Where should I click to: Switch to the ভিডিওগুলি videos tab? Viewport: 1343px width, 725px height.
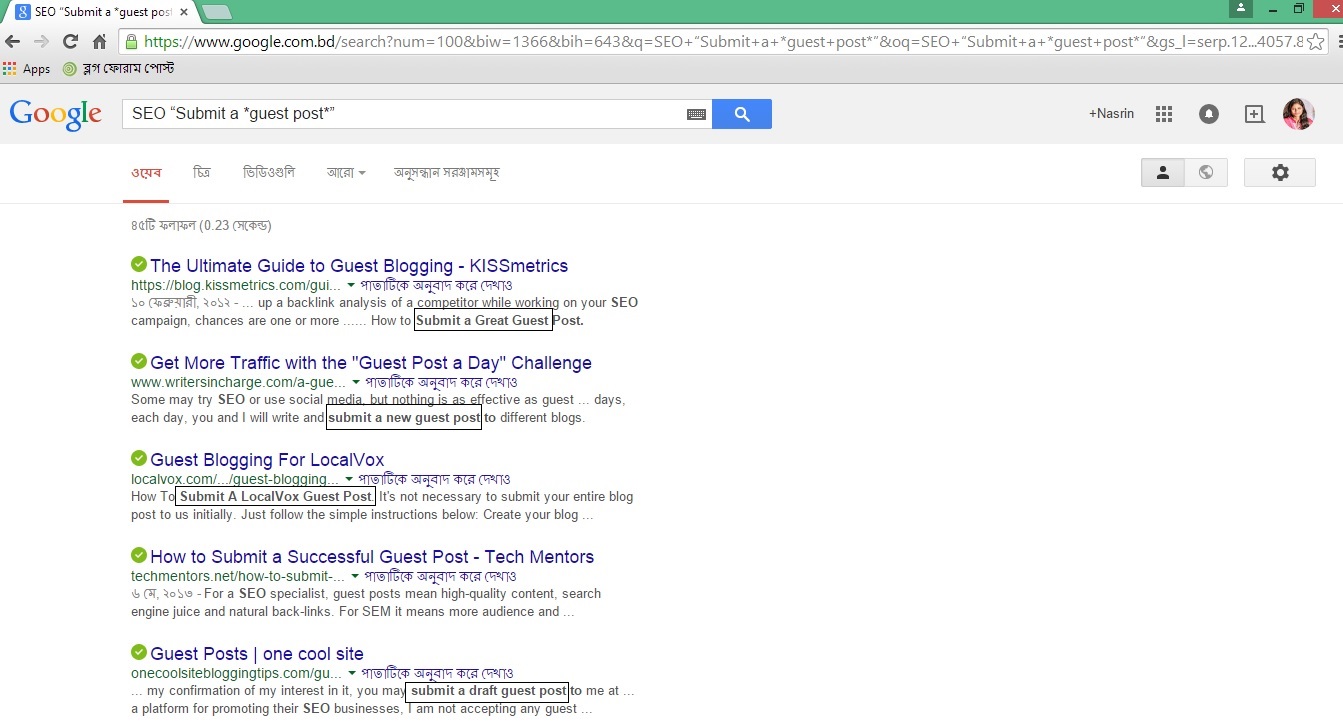coord(269,173)
